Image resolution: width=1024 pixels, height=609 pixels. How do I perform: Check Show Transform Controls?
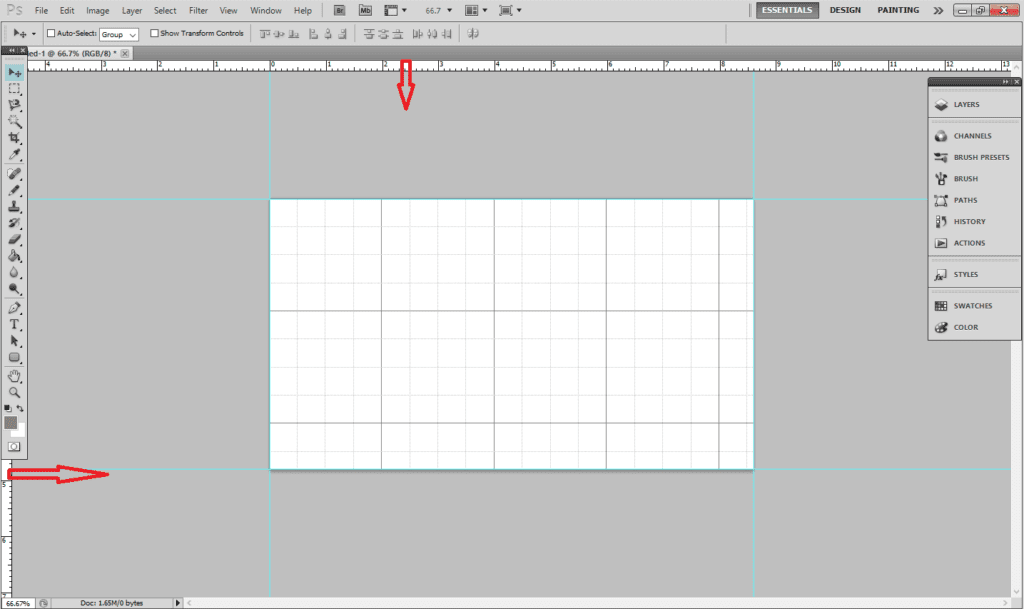[154, 33]
